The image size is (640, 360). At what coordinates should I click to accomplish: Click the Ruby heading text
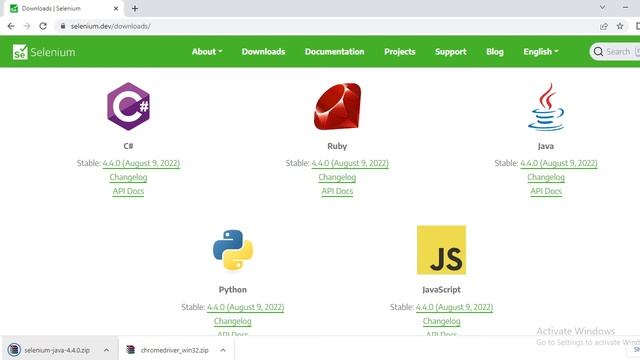[337, 146]
